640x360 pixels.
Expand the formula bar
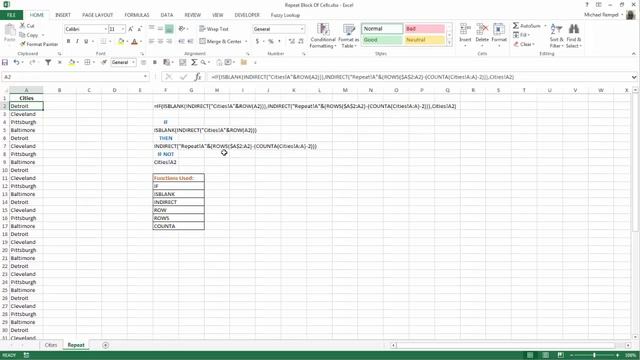pos(633,77)
